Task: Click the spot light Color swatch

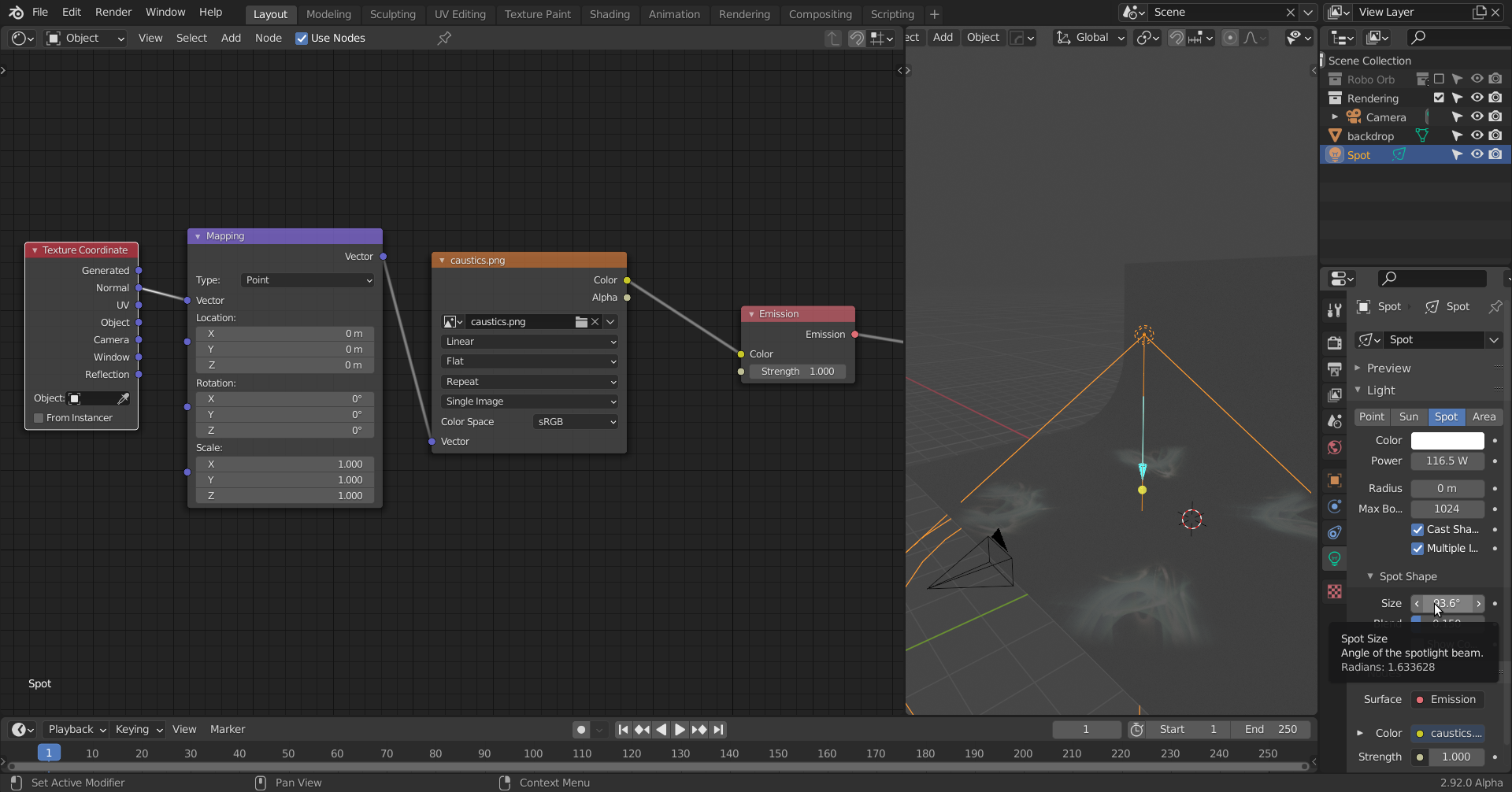Action: (x=1447, y=440)
